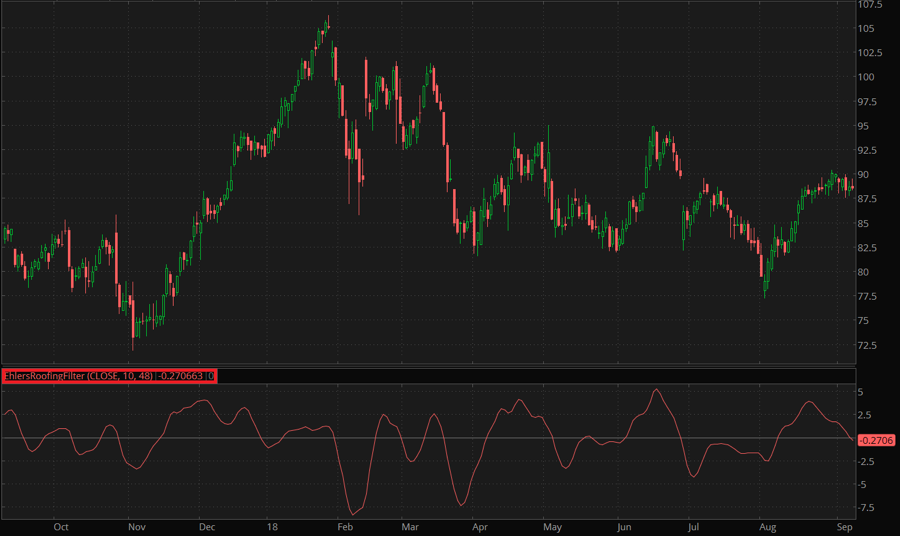Select the Feb marker on time axis
The image size is (900, 536).
point(345,526)
